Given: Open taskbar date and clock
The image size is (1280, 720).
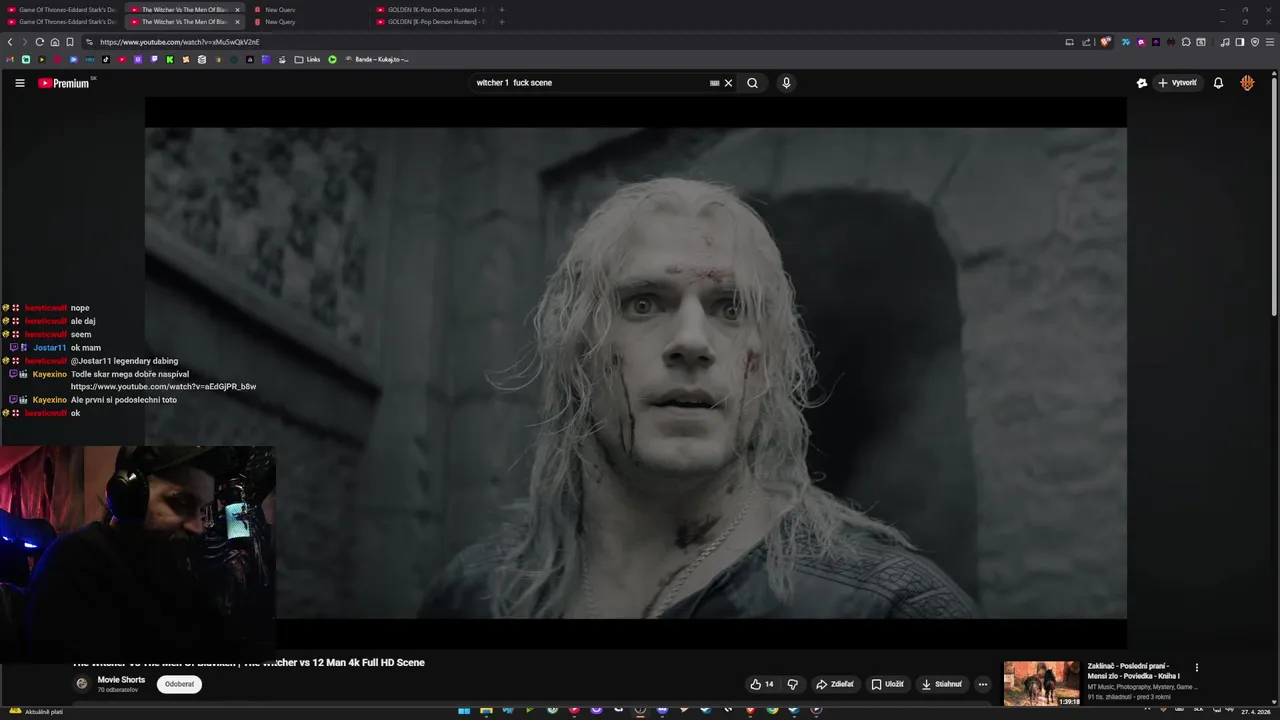Looking at the screenshot, I should [1255, 711].
